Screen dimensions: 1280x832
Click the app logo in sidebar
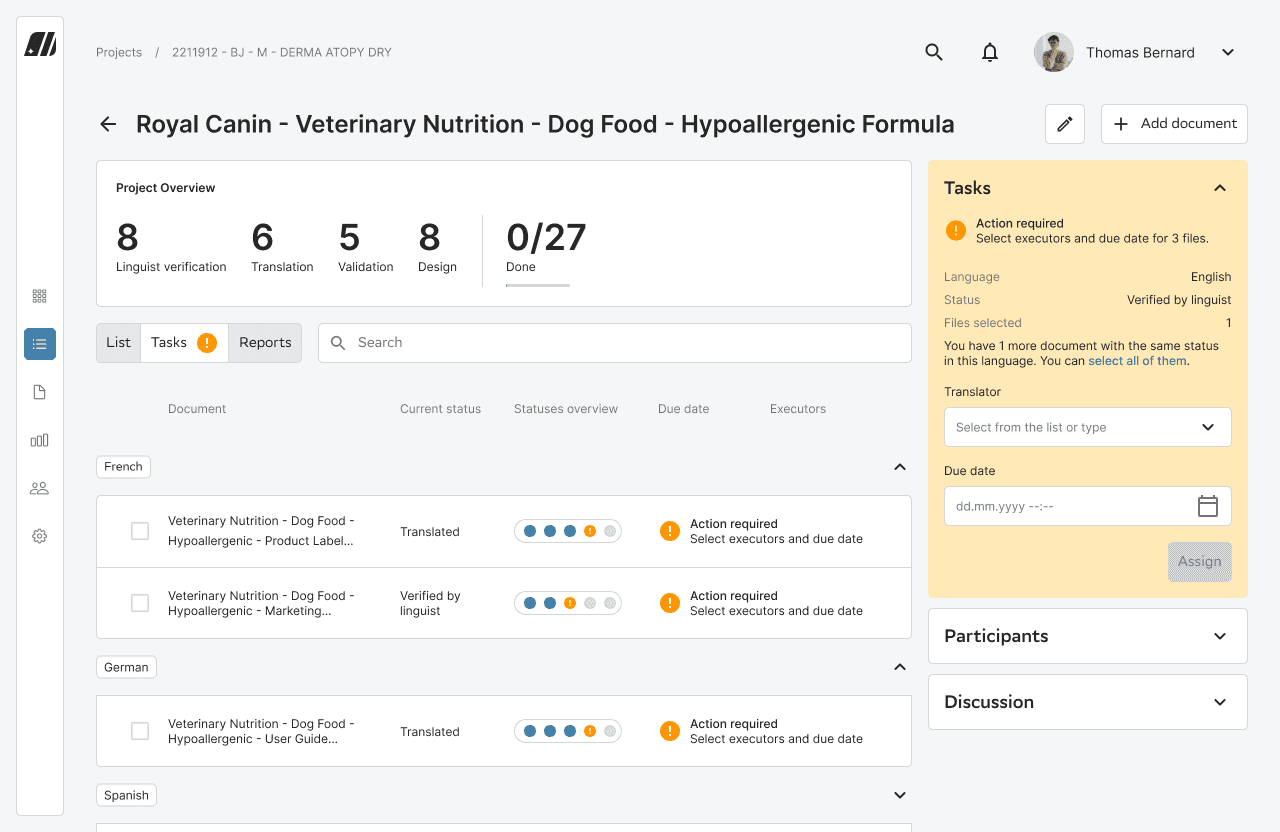40,44
